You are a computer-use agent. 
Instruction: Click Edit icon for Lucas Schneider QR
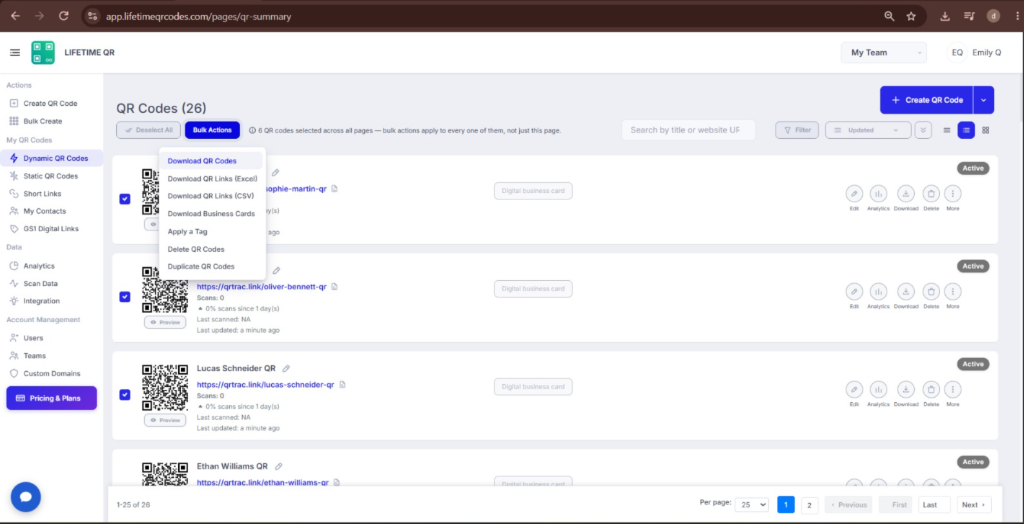854,389
